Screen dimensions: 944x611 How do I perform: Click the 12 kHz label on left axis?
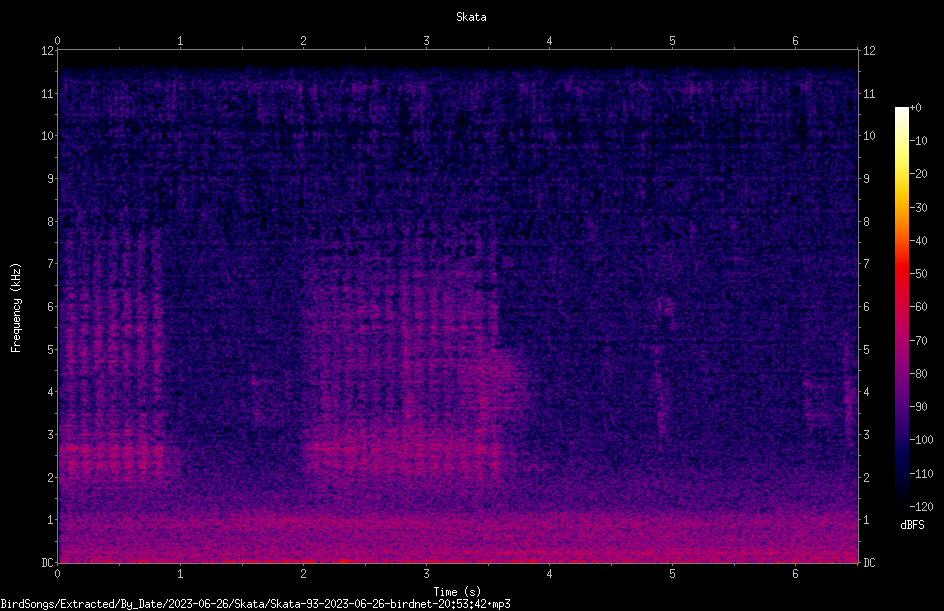coord(48,51)
